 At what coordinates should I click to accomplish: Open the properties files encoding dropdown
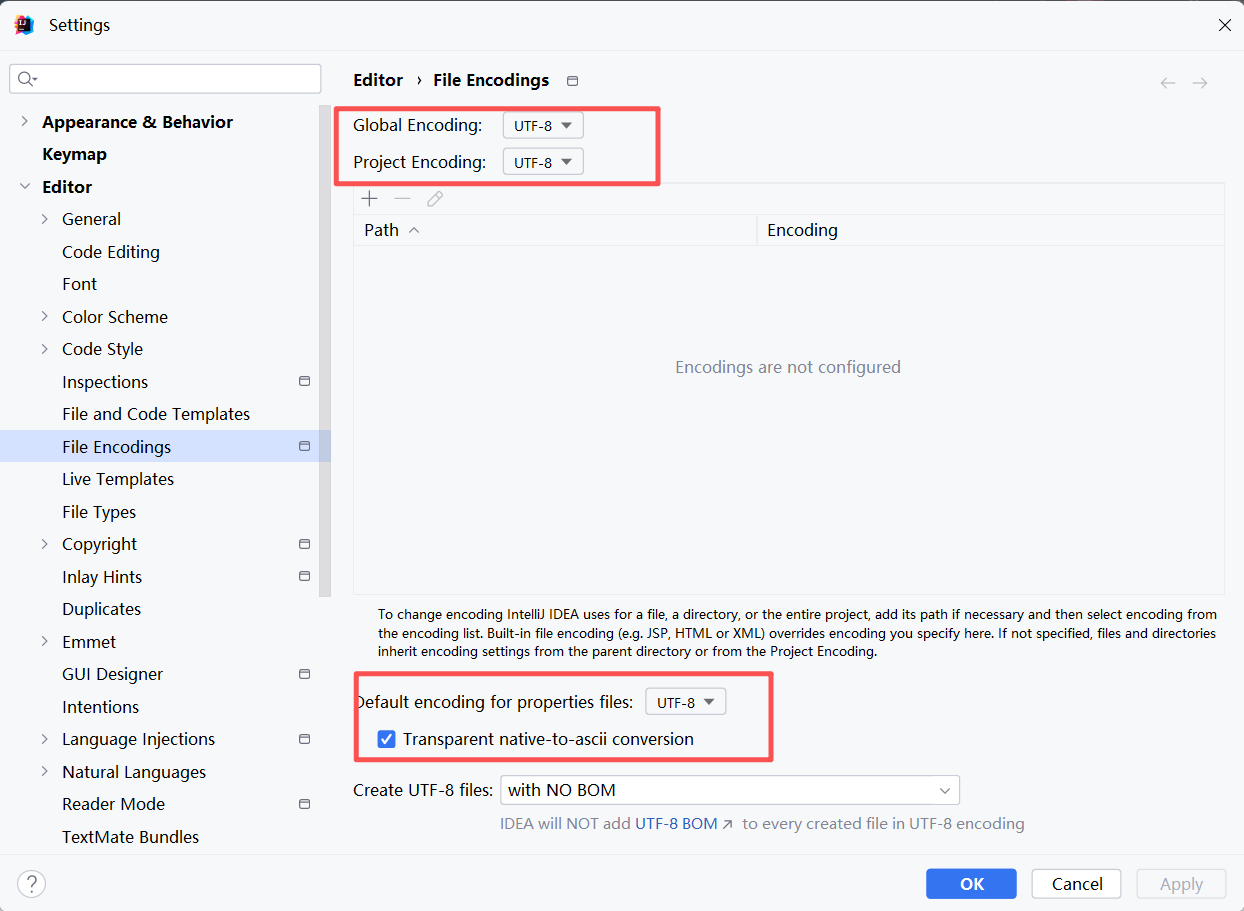coord(685,702)
